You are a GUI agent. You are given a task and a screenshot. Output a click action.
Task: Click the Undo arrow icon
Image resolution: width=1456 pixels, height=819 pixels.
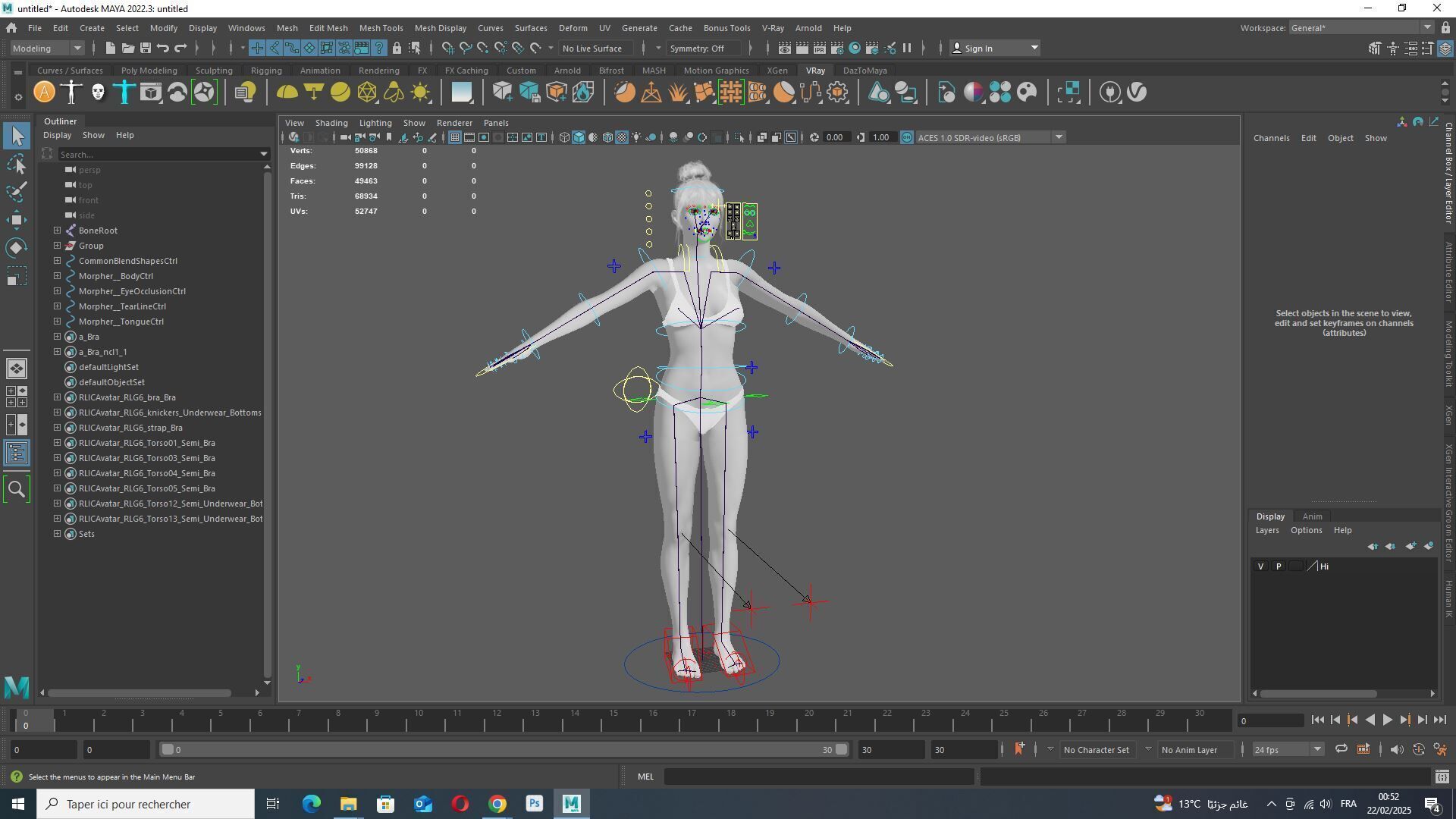pyautogui.click(x=162, y=49)
